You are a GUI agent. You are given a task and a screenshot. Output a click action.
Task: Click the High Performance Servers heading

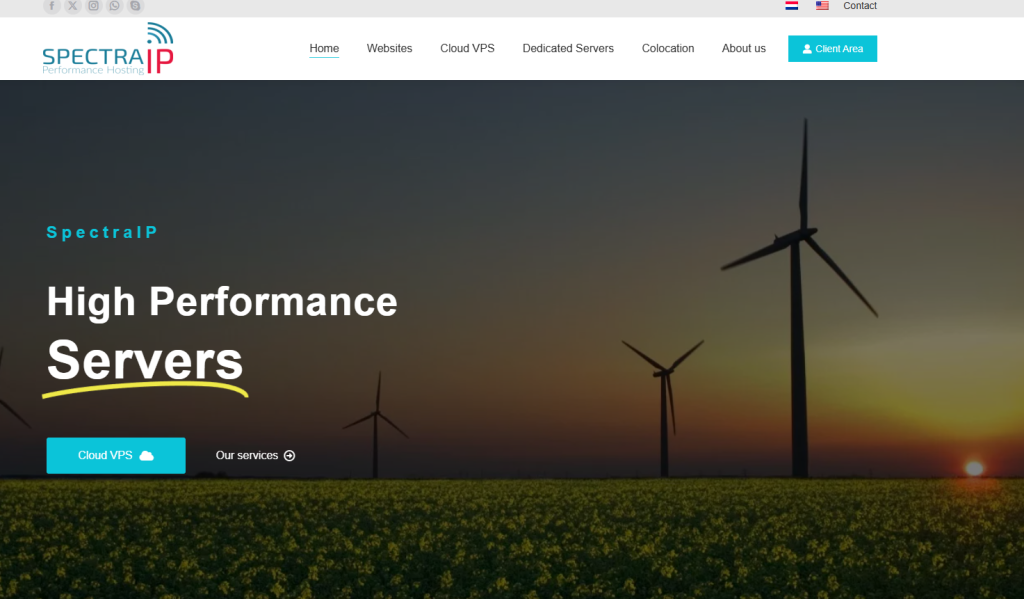click(x=222, y=330)
